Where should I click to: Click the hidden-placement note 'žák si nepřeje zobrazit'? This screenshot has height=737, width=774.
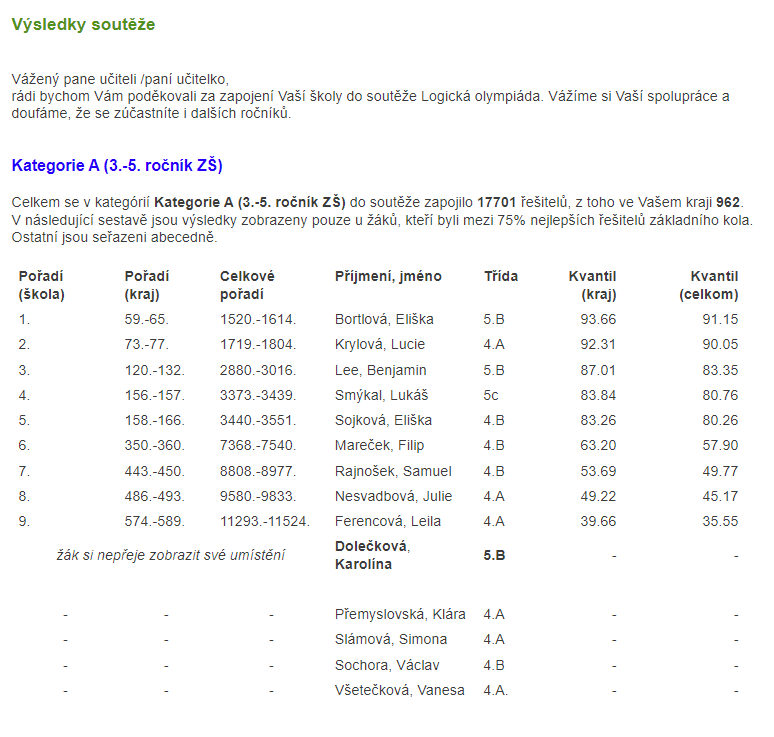point(170,554)
